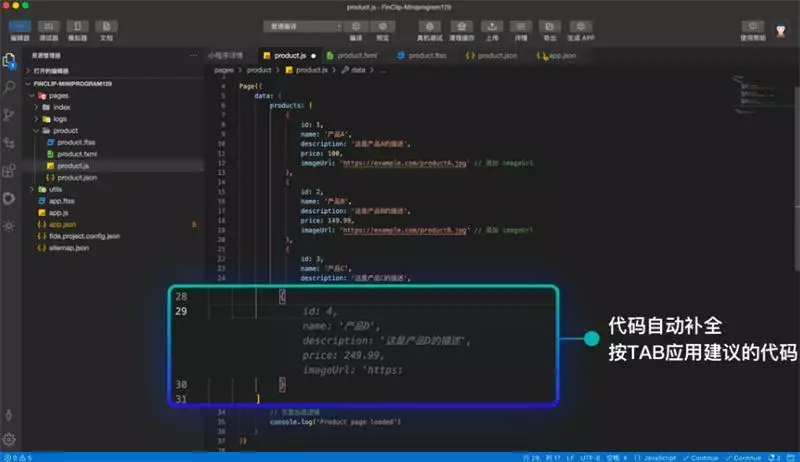Image resolution: width=800 pixels, height=462 pixels.
Task: Click the 生成 APP icon
Action: click(x=581, y=27)
